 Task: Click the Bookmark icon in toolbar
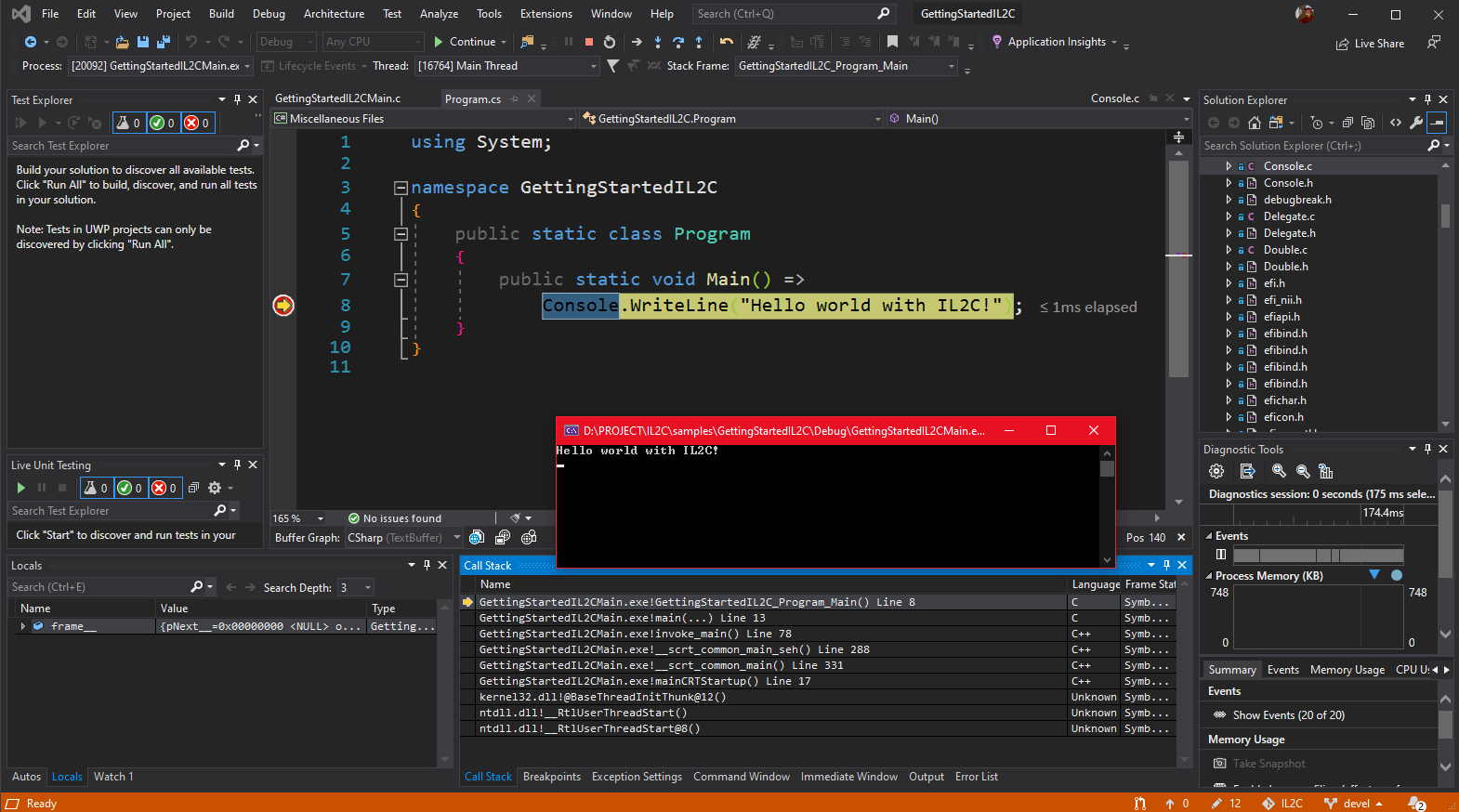pyautogui.click(x=893, y=42)
